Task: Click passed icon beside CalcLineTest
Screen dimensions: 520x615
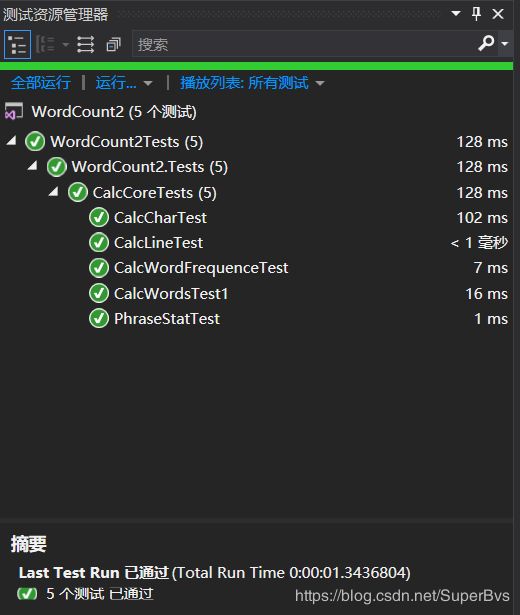Action: click(x=99, y=243)
